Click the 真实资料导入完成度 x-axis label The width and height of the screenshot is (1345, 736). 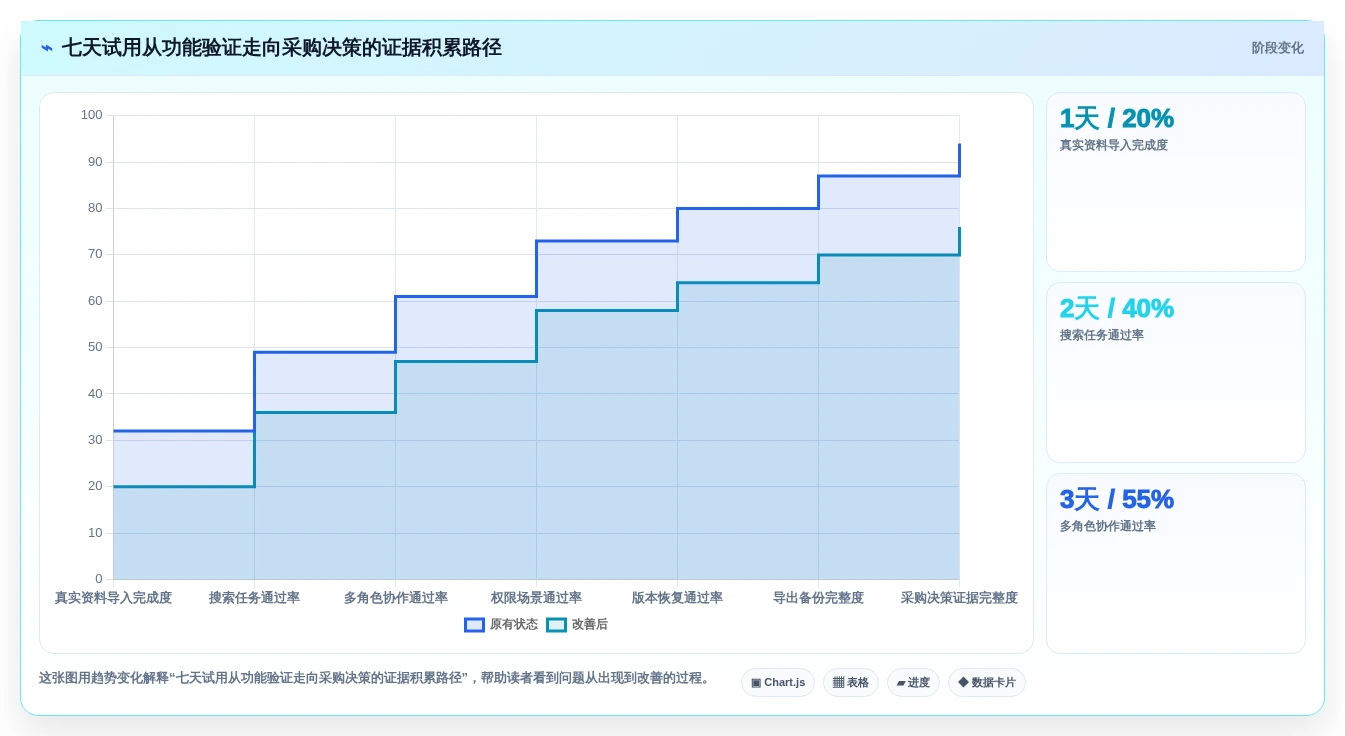113,598
